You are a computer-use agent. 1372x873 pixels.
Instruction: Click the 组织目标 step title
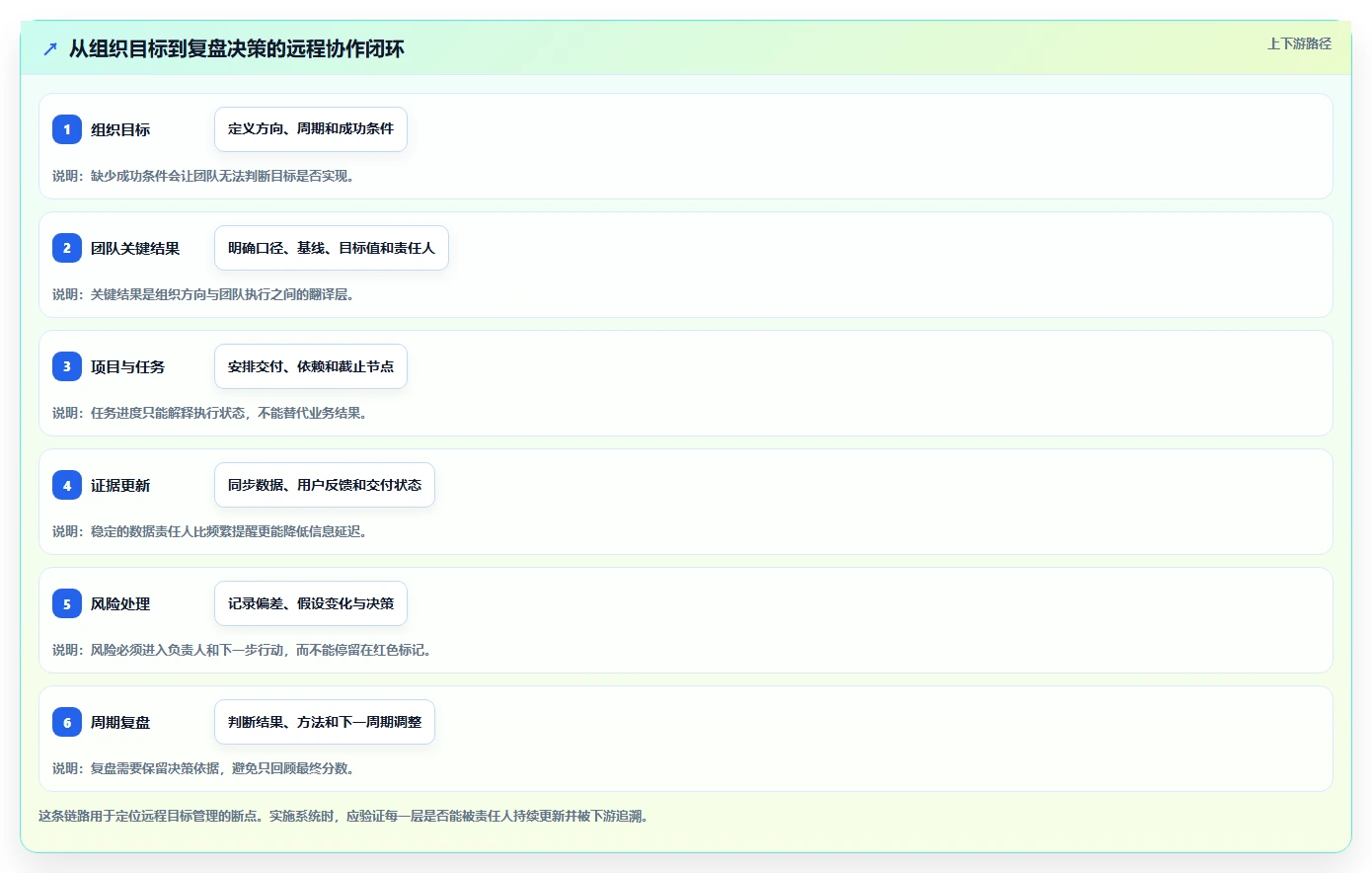pyautogui.click(x=120, y=129)
